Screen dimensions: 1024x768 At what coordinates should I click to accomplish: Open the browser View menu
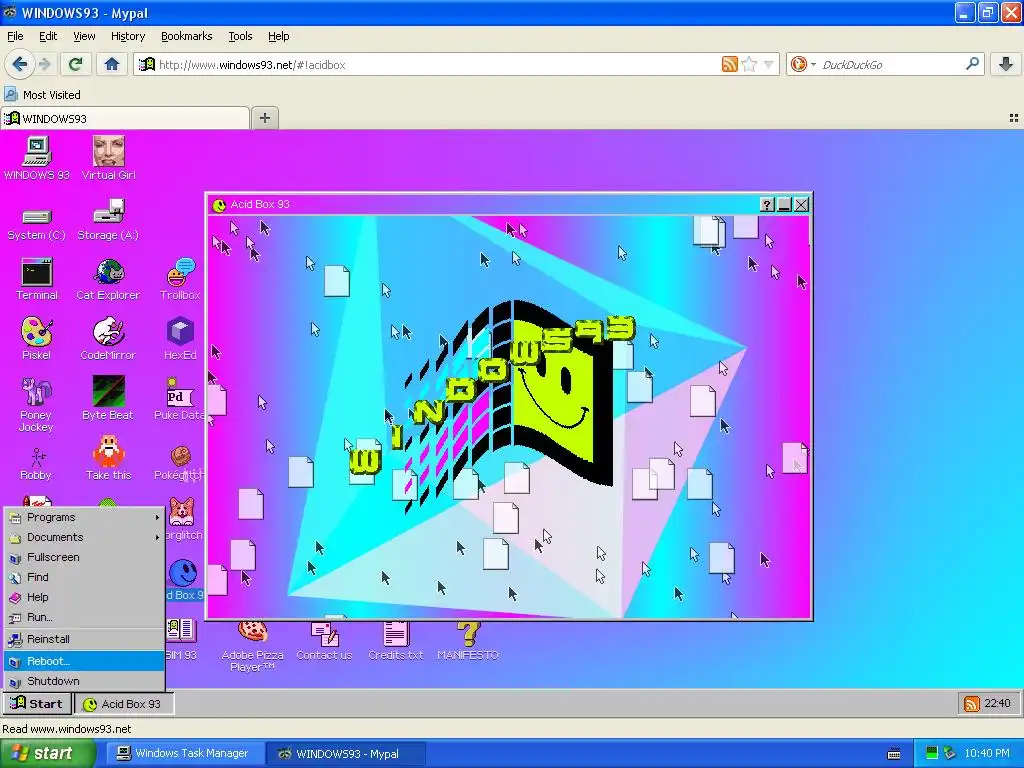click(x=84, y=36)
